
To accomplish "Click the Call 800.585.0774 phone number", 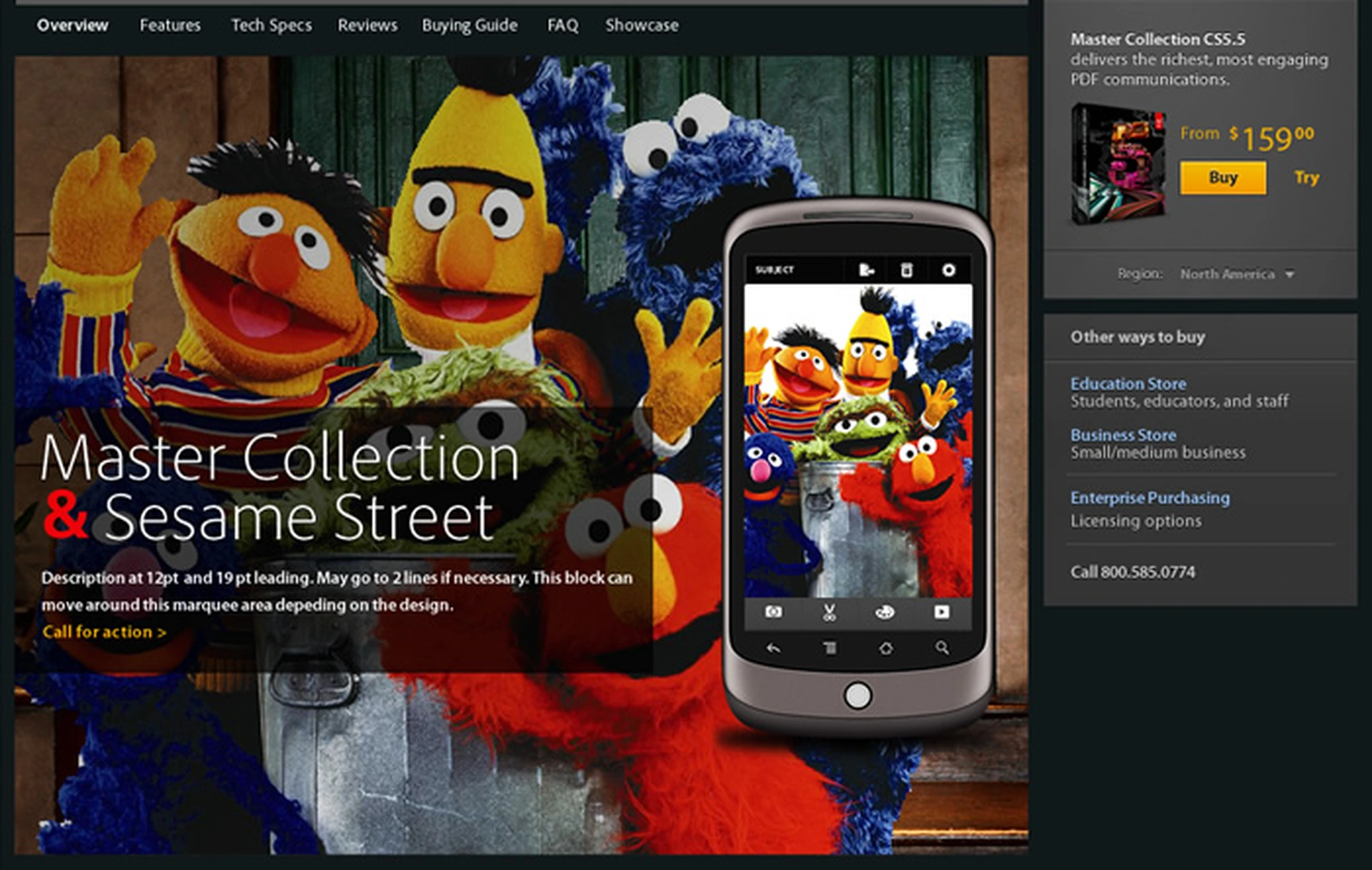I will pos(1133,572).
